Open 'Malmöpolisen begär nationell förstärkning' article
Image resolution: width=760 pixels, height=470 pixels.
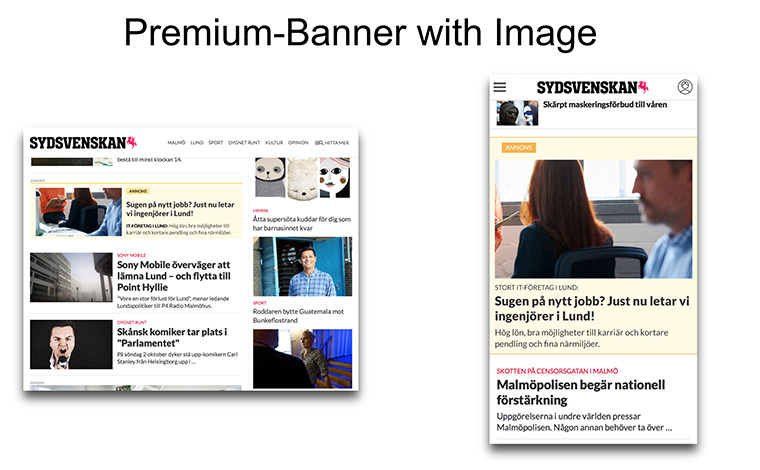pos(581,392)
